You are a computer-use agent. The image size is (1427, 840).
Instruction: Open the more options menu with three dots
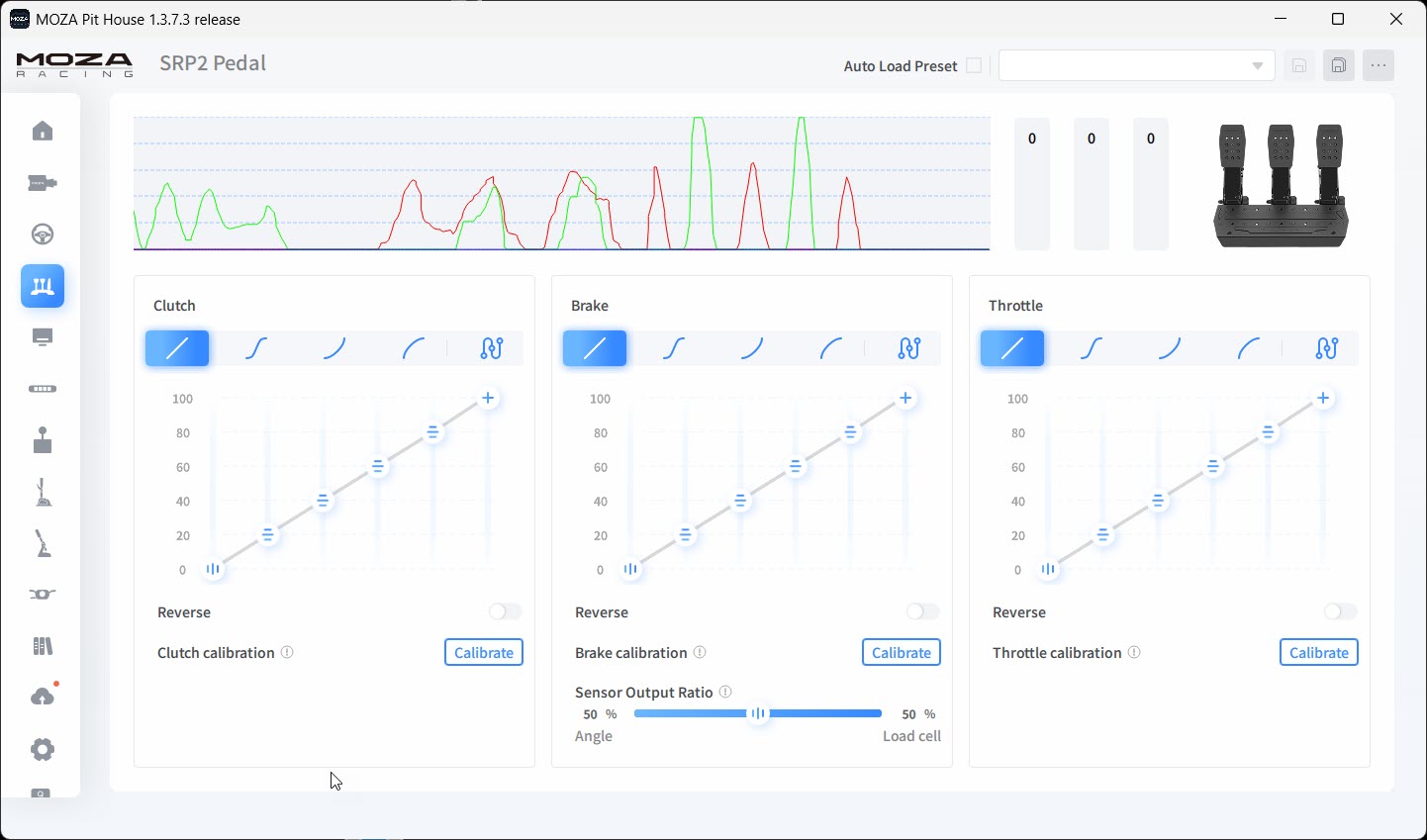1379,65
